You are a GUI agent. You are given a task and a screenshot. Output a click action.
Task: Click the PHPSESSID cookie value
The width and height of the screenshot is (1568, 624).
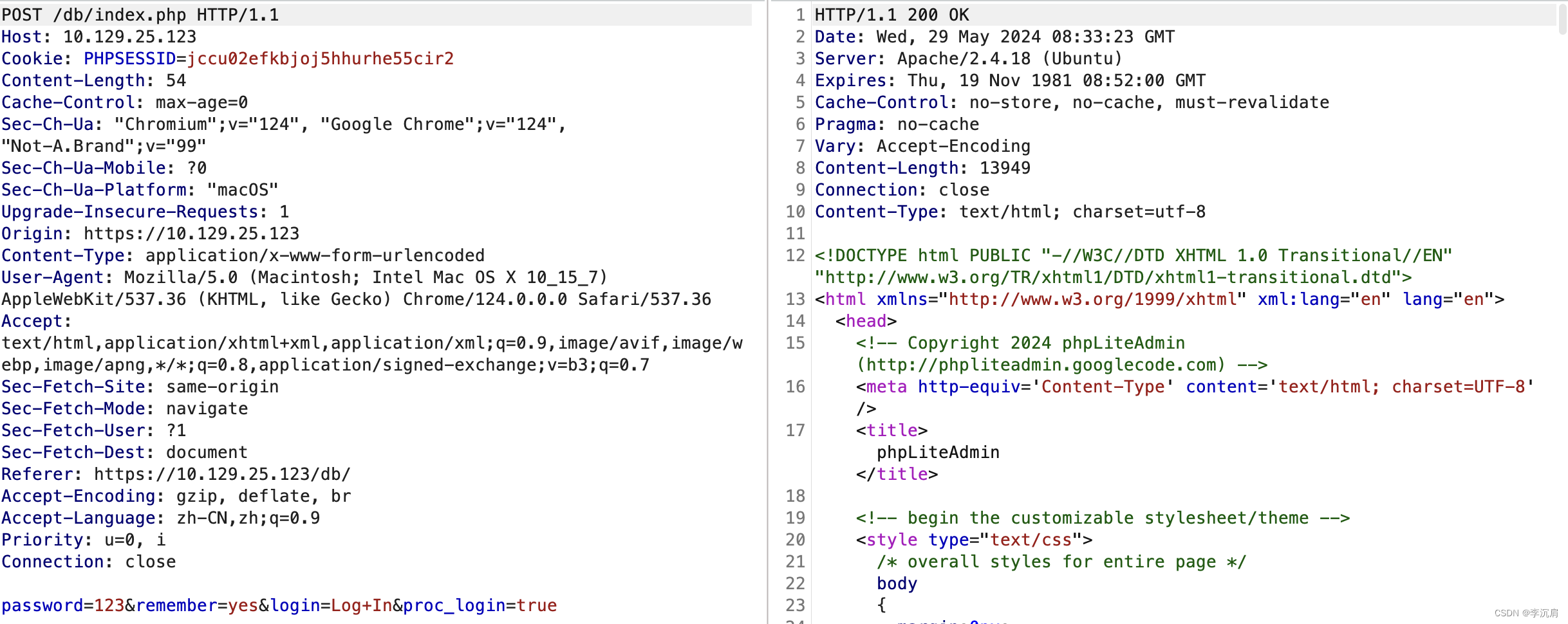321,59
